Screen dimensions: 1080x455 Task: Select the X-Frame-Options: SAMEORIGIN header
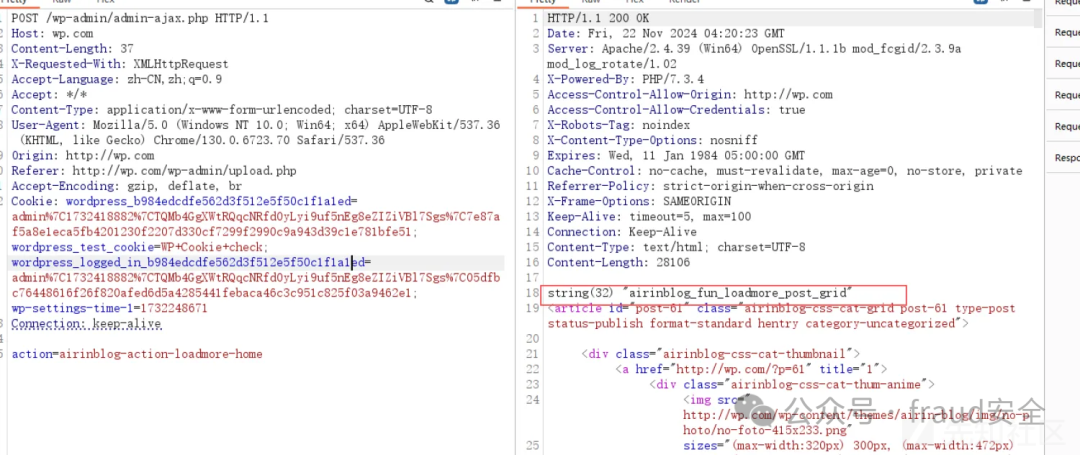[x=638, y=201]
